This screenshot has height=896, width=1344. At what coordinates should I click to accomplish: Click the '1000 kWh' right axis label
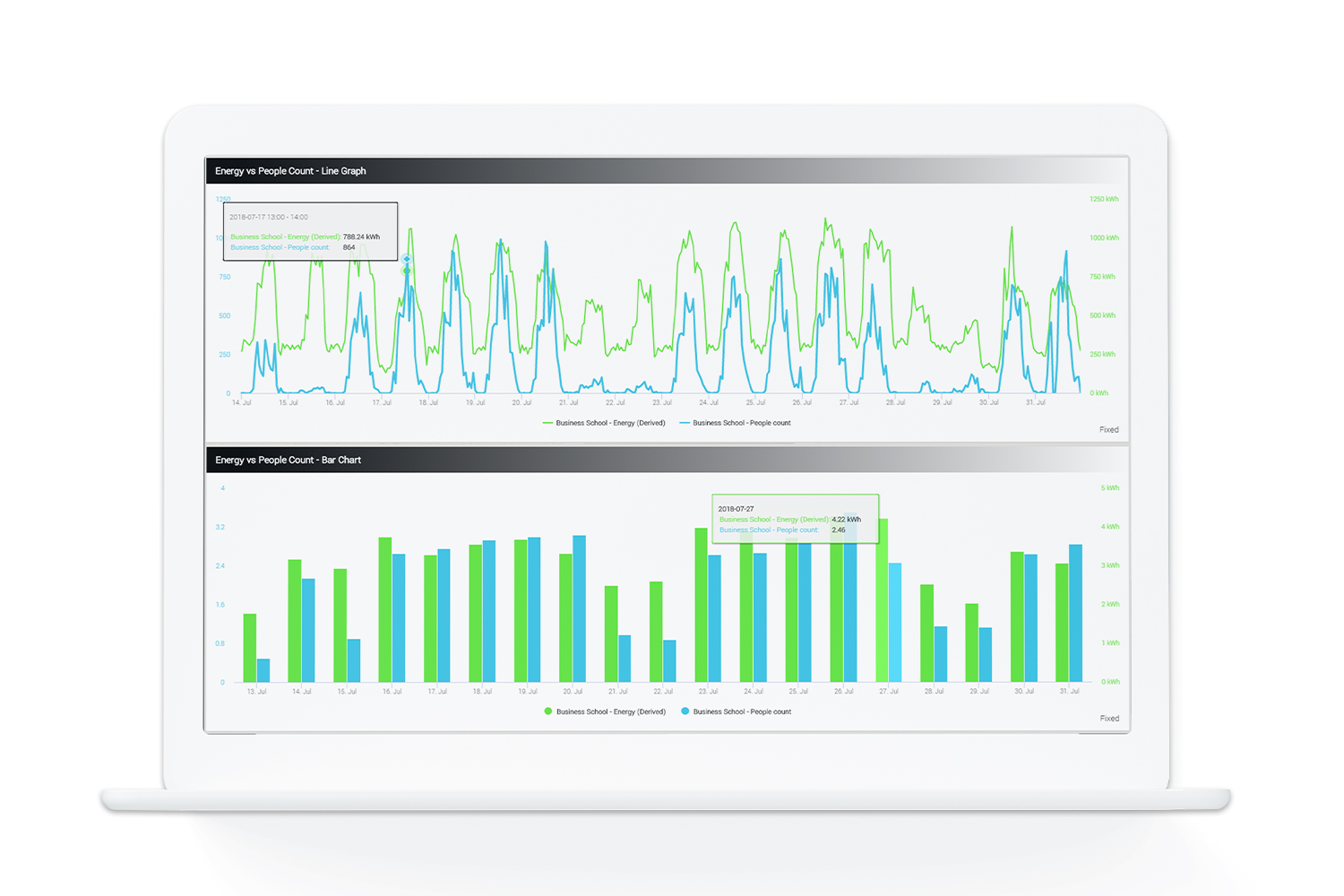tap(1104, 238)
